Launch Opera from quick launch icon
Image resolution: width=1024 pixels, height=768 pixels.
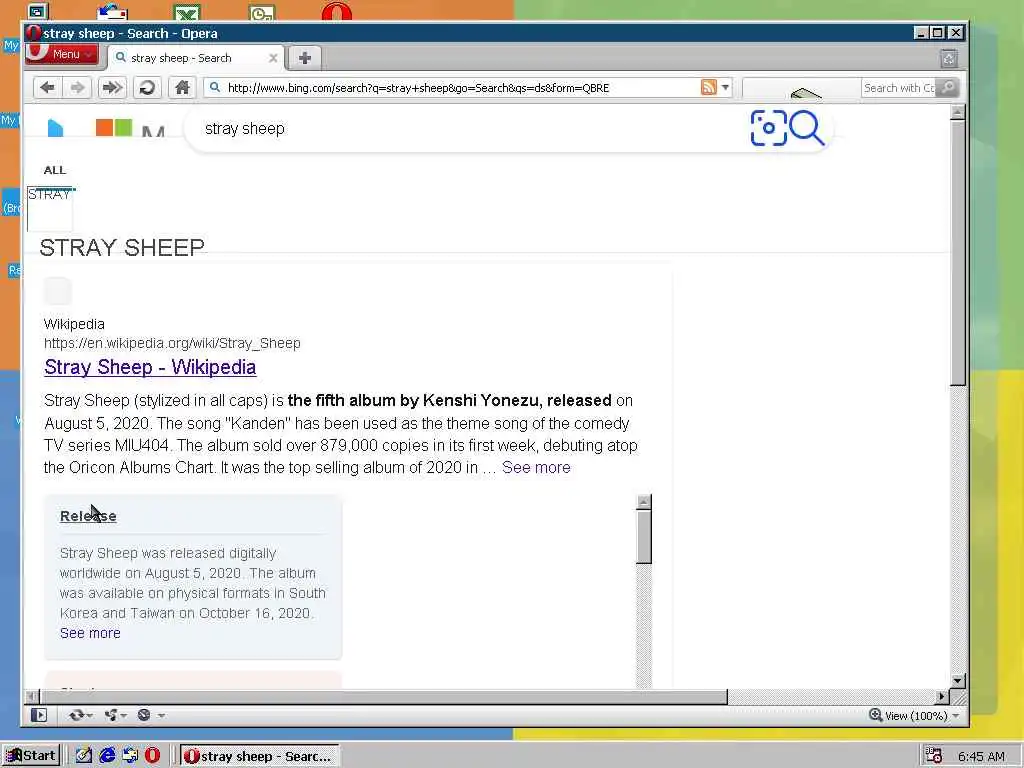pos(152,756)
